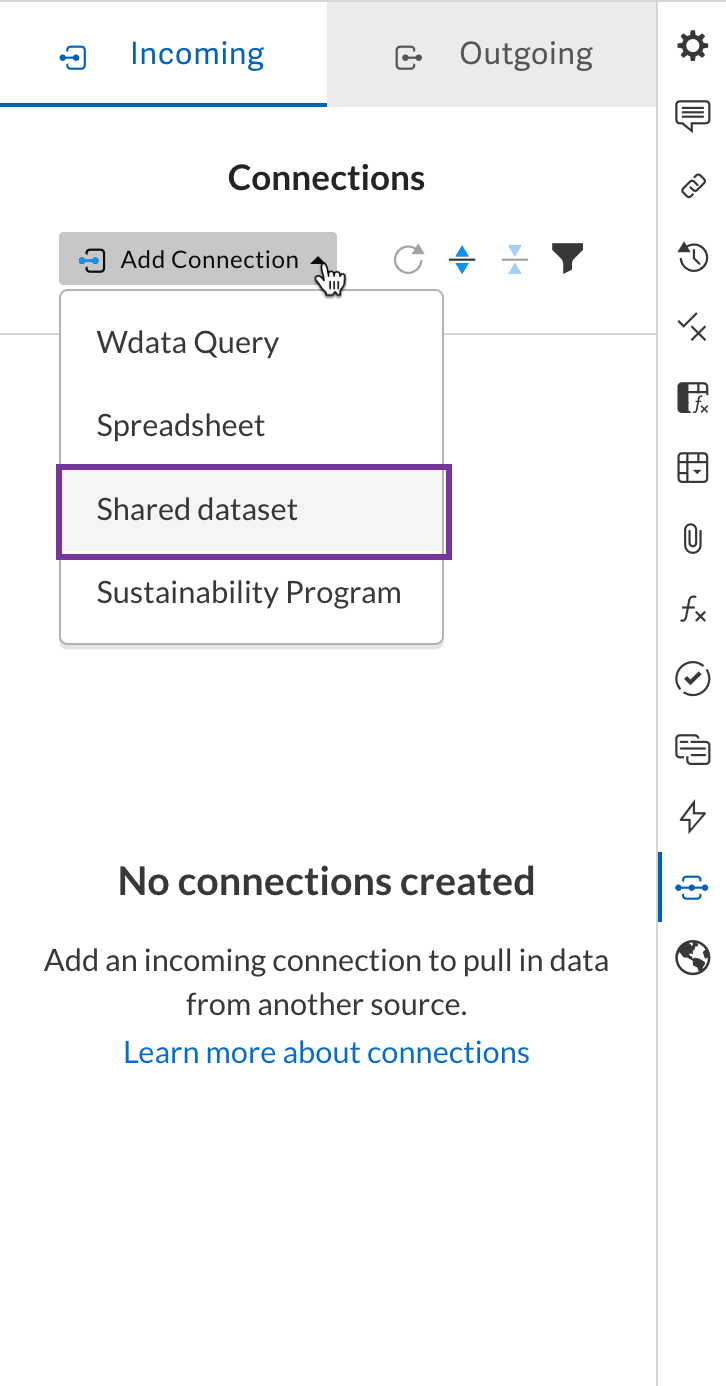
Task: Choose Sustainability Program option
Action: coord(249,592)
